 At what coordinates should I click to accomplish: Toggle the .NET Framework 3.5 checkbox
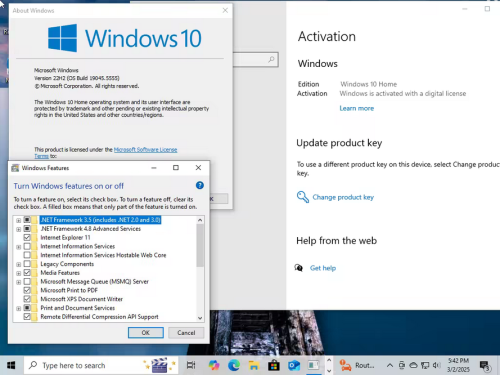click(x=27, y=220)
